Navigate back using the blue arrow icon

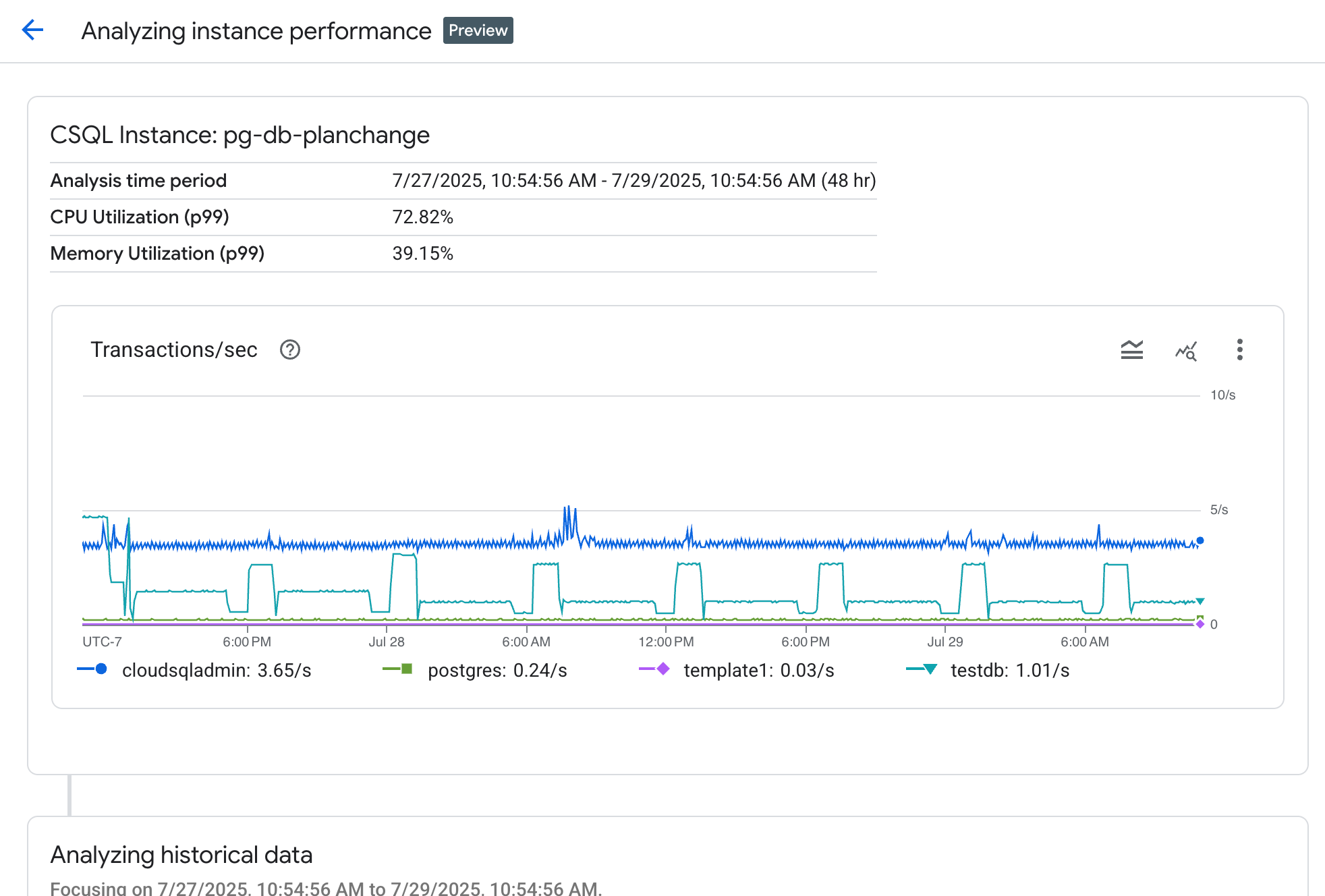pos(32,30)
